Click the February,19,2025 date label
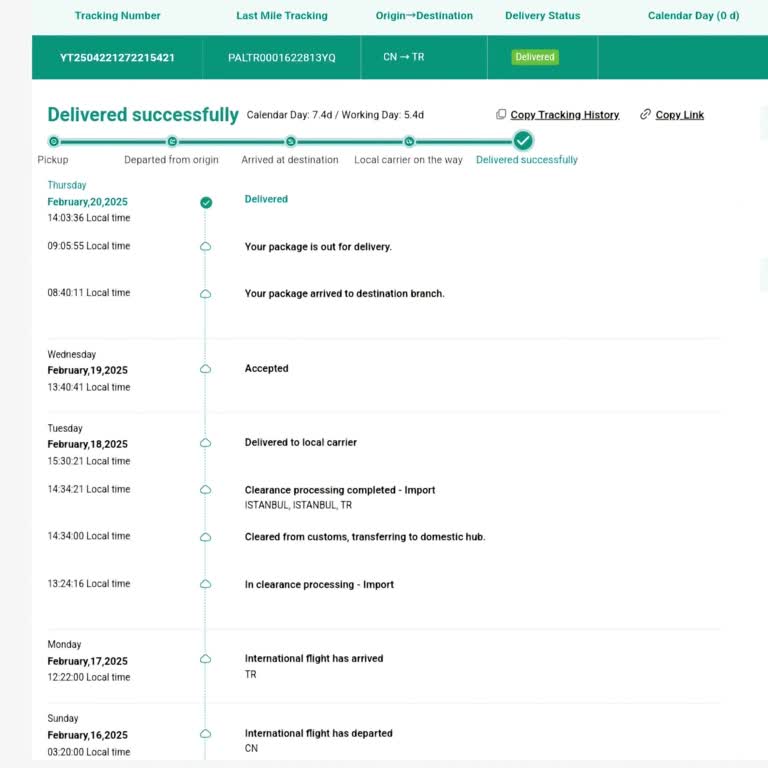Viewport: 768px width, 768px height. (x=88, y=370)
